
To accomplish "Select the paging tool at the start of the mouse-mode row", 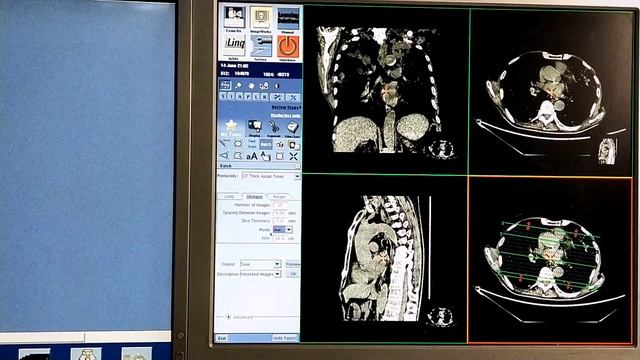I will coord(225,85).
